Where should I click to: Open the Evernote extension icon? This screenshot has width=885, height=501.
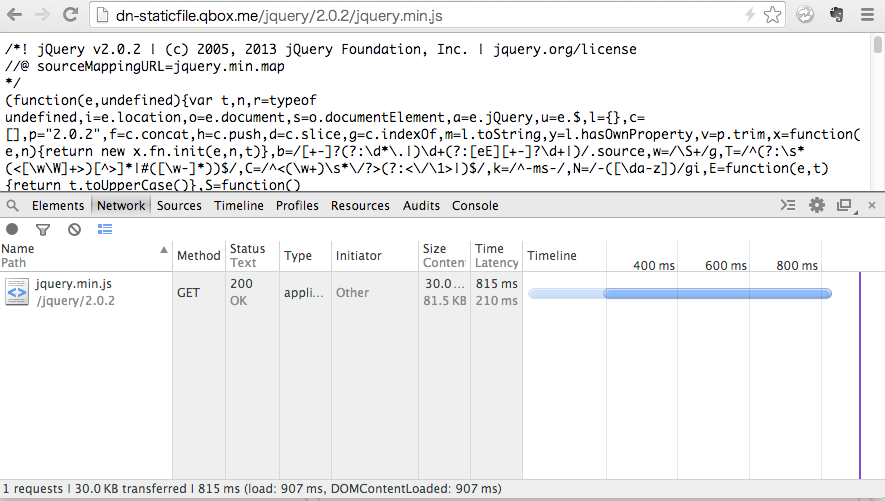pos(836,15)
